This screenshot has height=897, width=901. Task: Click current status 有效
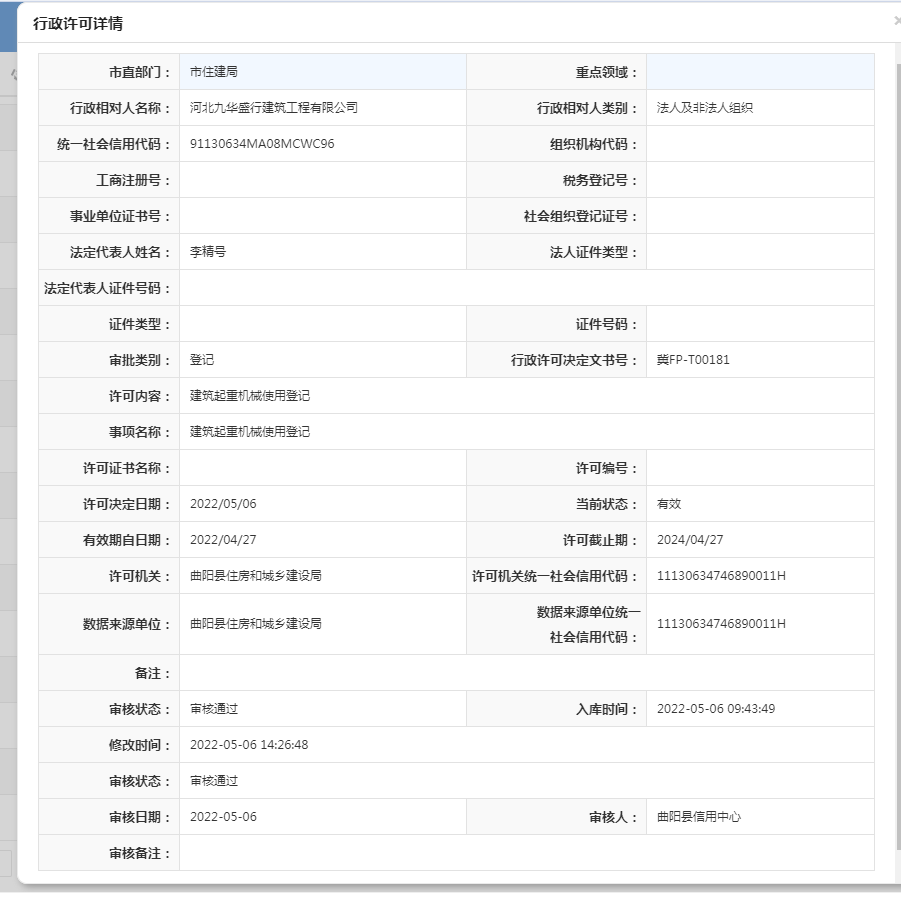(x=669, y=504)
